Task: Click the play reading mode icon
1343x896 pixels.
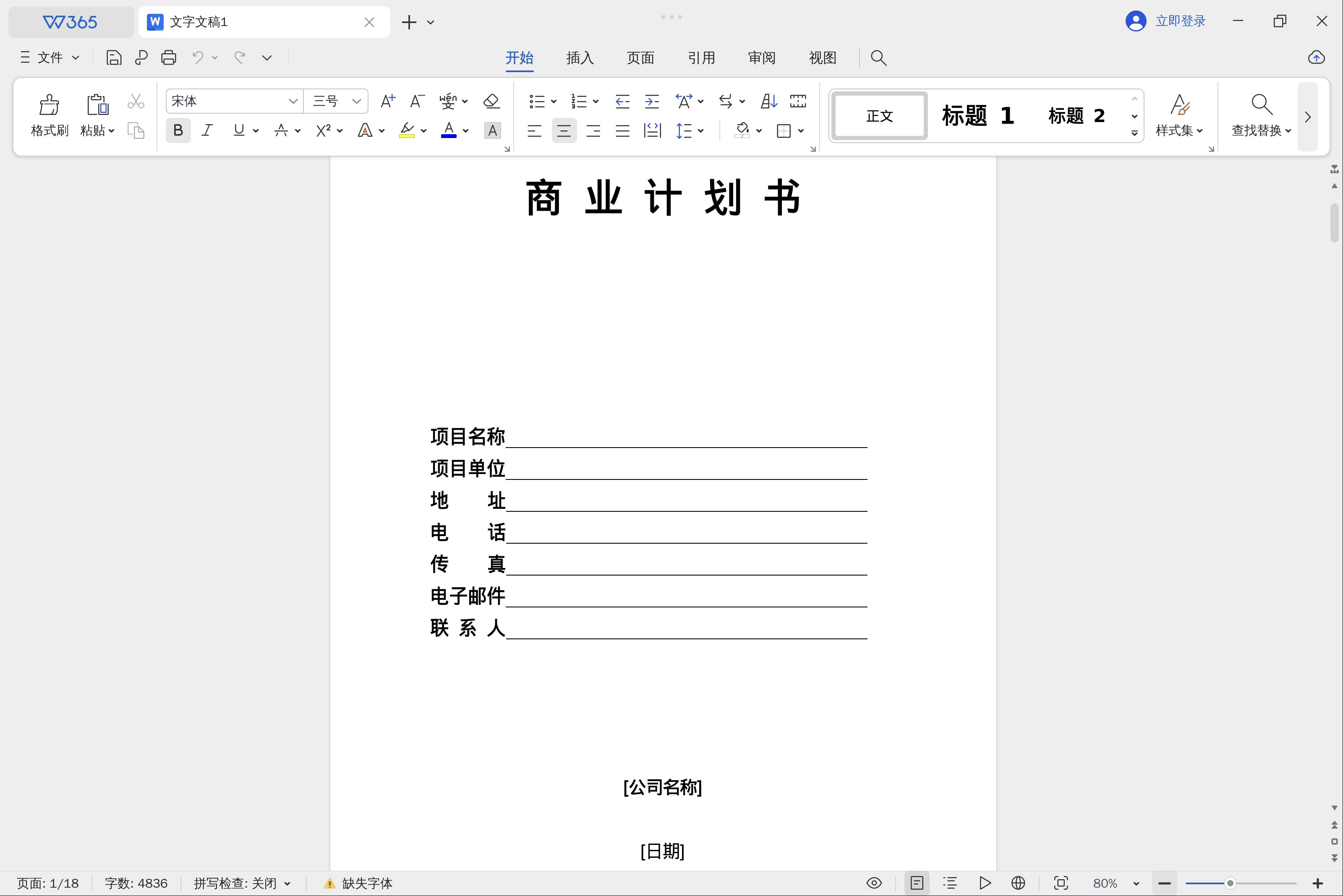Action: point(985,883)
